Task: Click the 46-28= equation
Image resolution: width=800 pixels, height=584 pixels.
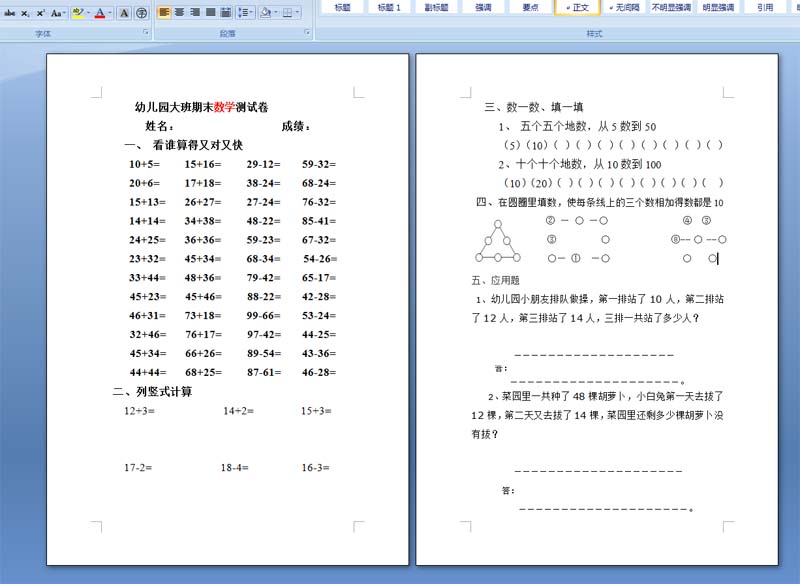Action: coord(319,372)
